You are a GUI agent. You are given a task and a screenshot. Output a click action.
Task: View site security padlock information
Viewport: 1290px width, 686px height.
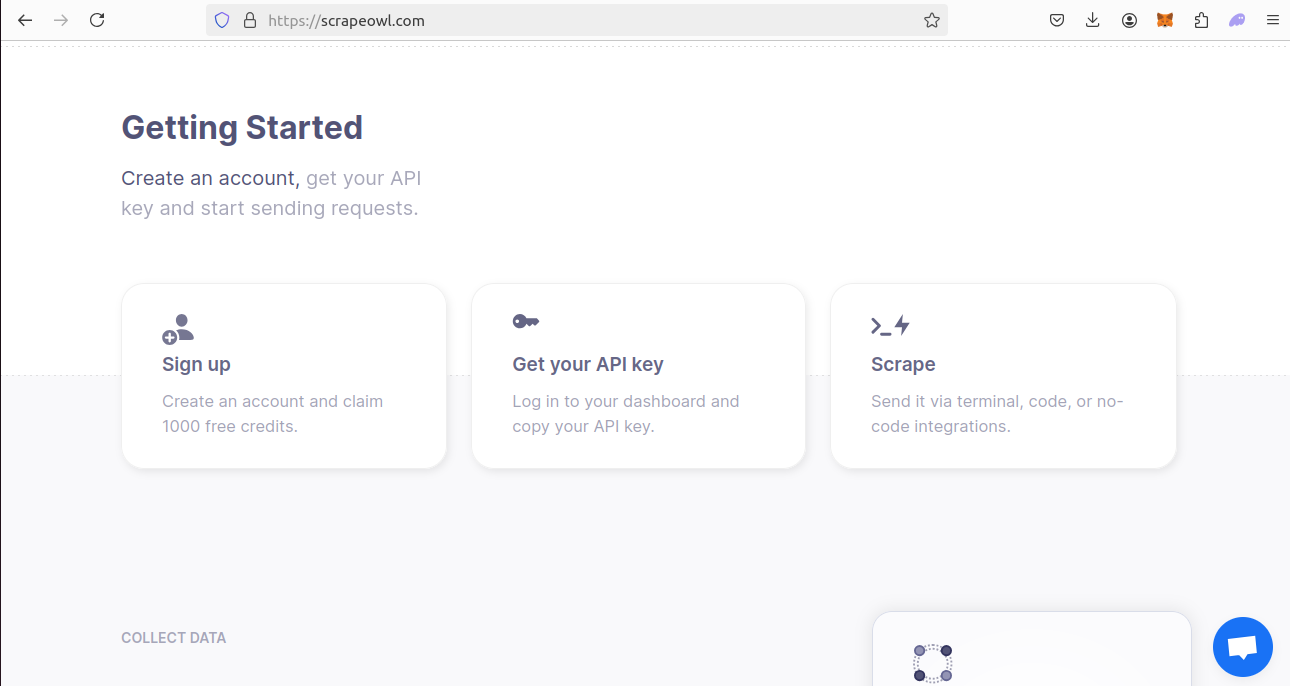coord(250,20)
